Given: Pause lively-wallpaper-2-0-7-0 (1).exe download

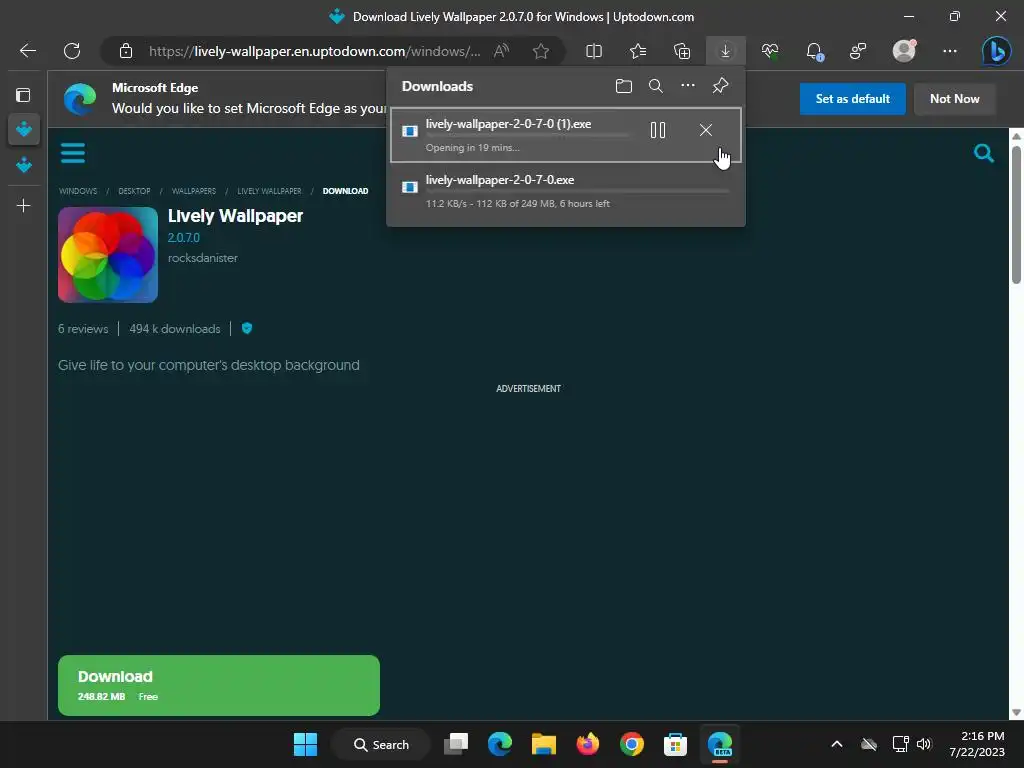Looking at the screenshot, I should click(x=658, y=130).
